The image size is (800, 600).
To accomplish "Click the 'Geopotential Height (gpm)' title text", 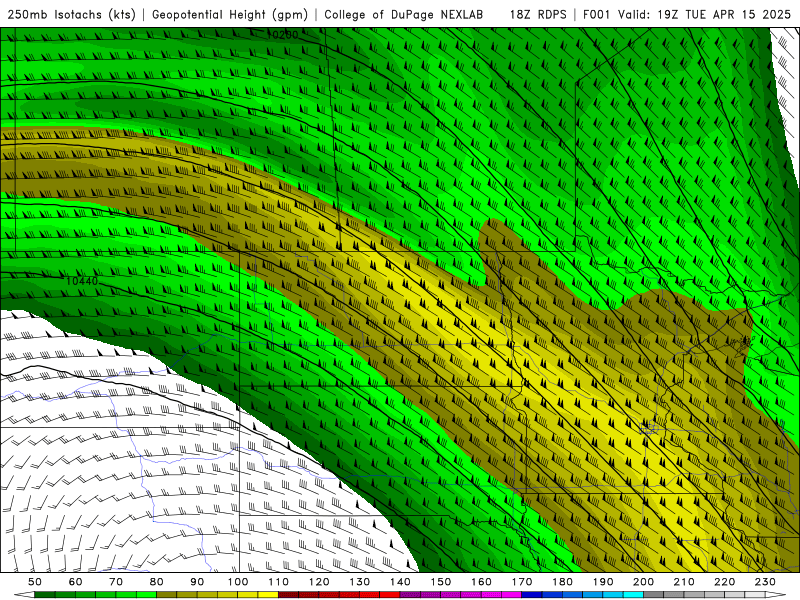I will coord(230,15).
